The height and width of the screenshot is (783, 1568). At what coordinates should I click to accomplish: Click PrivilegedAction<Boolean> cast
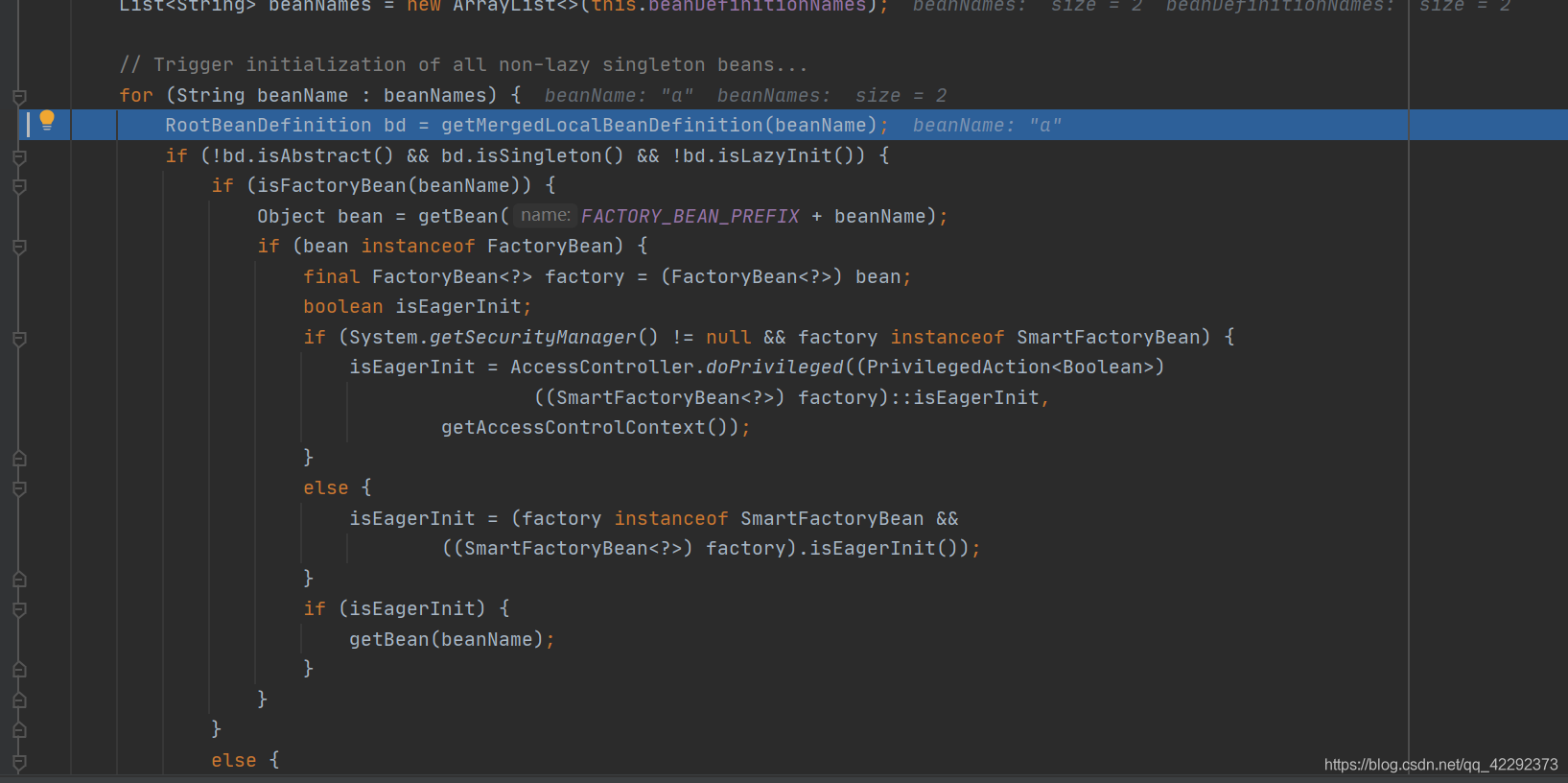pyautogui.click(x=1010, y=368)
